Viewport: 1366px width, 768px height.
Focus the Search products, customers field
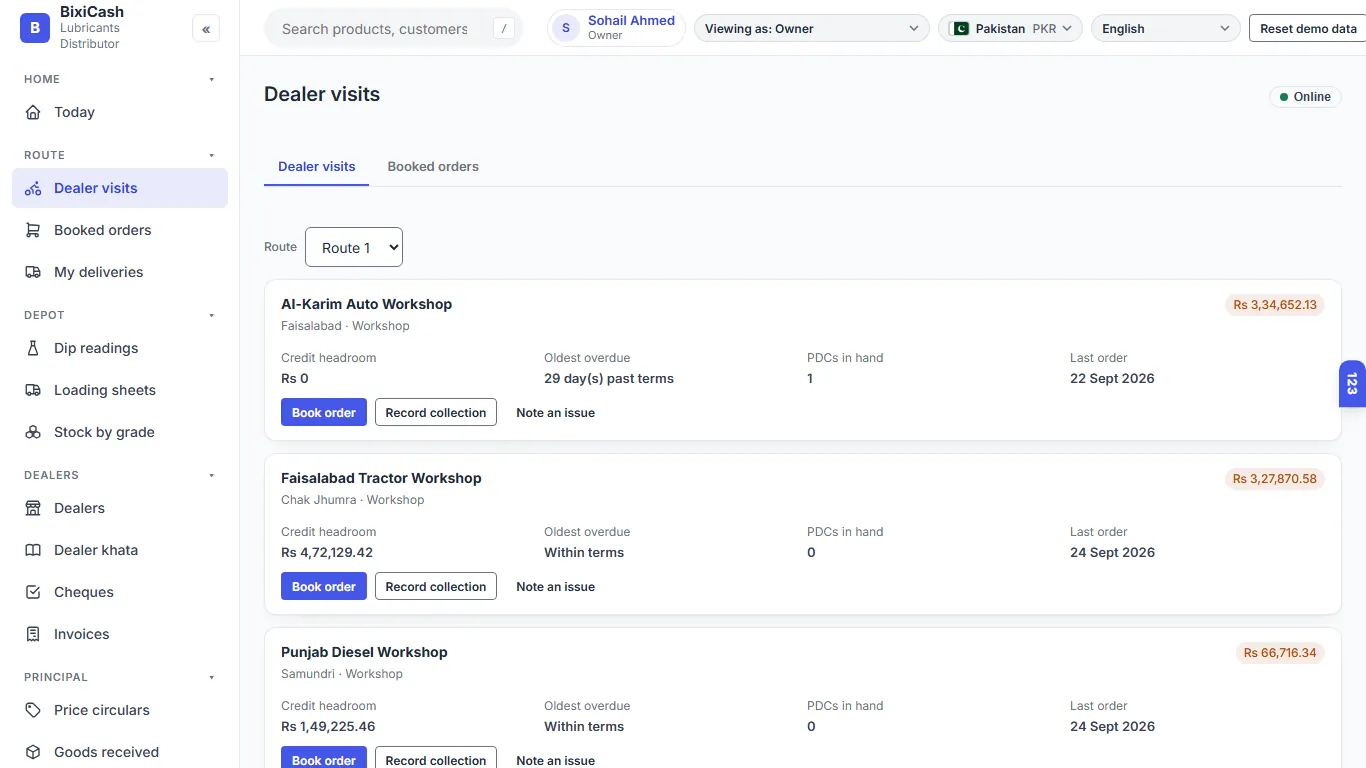pos(393,29)
